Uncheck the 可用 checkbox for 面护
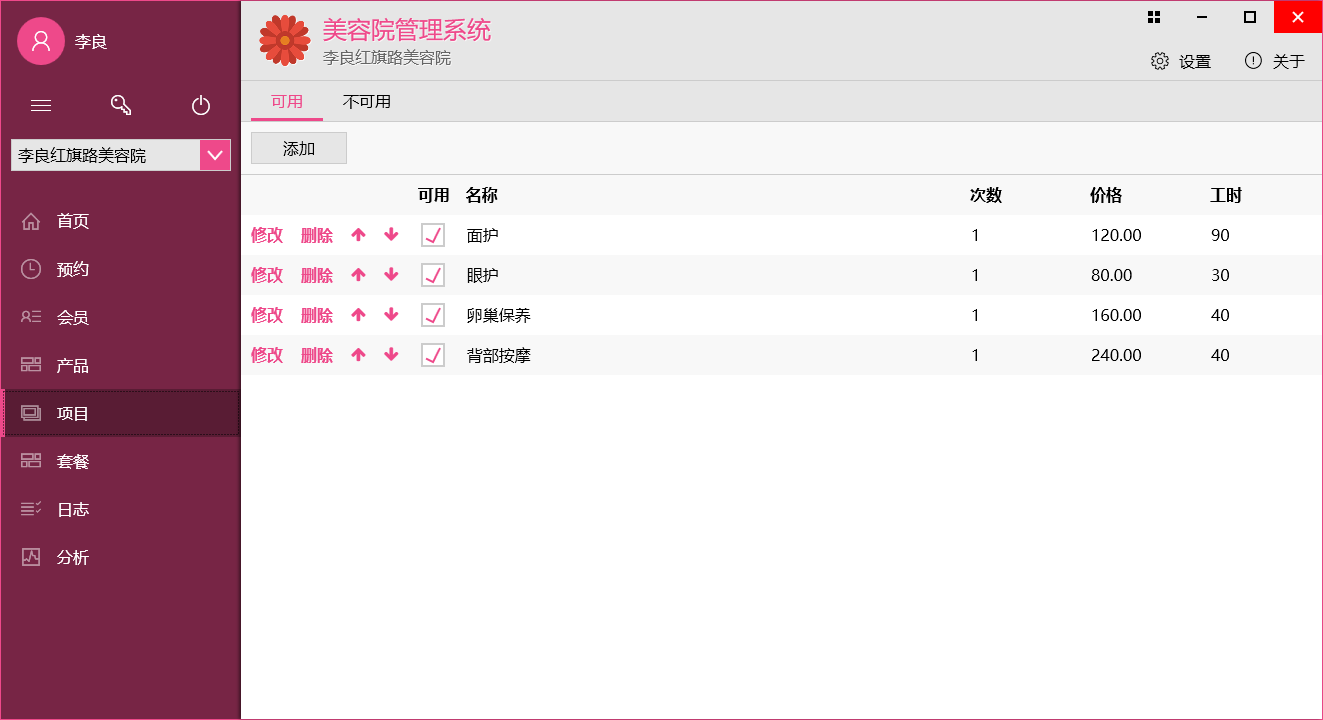Screen dimensions: 1323x720 coord(433,235)
